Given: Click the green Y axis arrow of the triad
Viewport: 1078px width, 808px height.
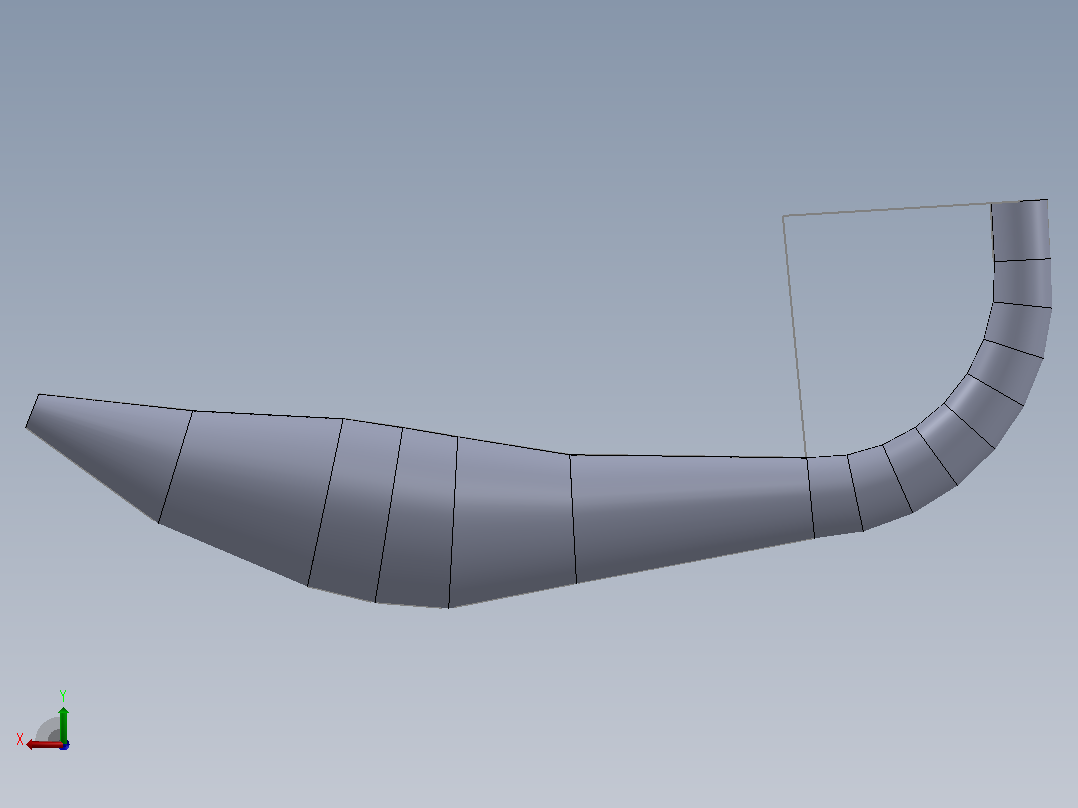Looking at the screenshot, I should [x=63, y=724].
